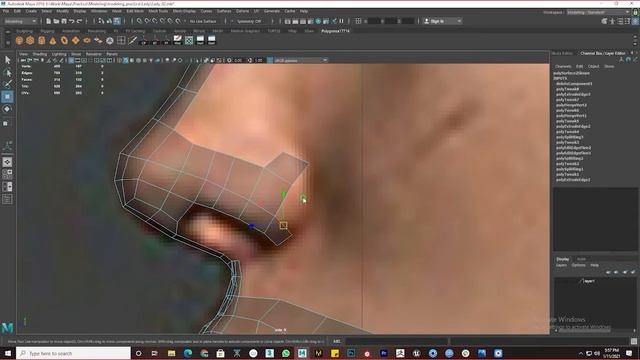Open the Edit Mesh menu
The width and height of the screenshot is (640, 360).
click(135, 11)
